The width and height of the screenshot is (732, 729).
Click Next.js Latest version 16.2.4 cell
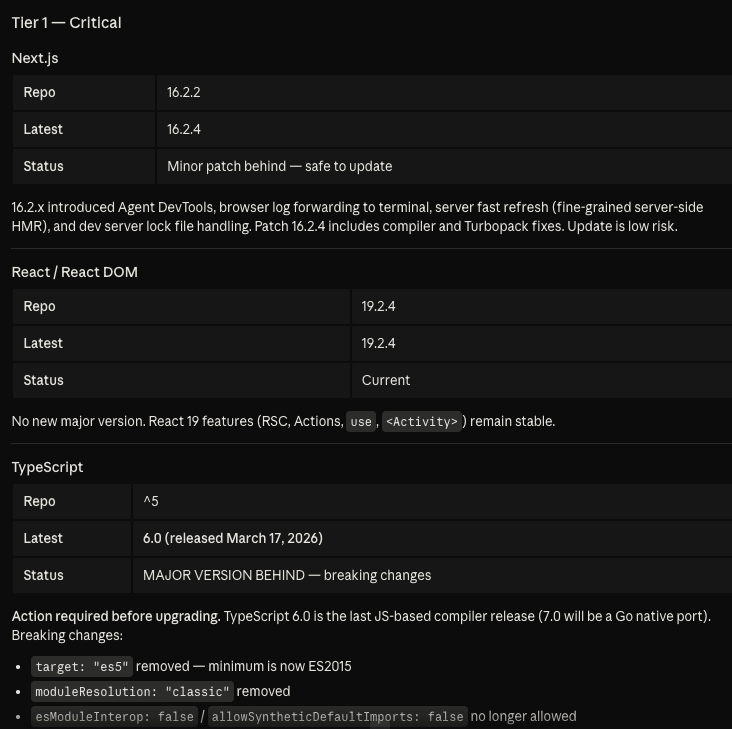(x=444, y=129)
